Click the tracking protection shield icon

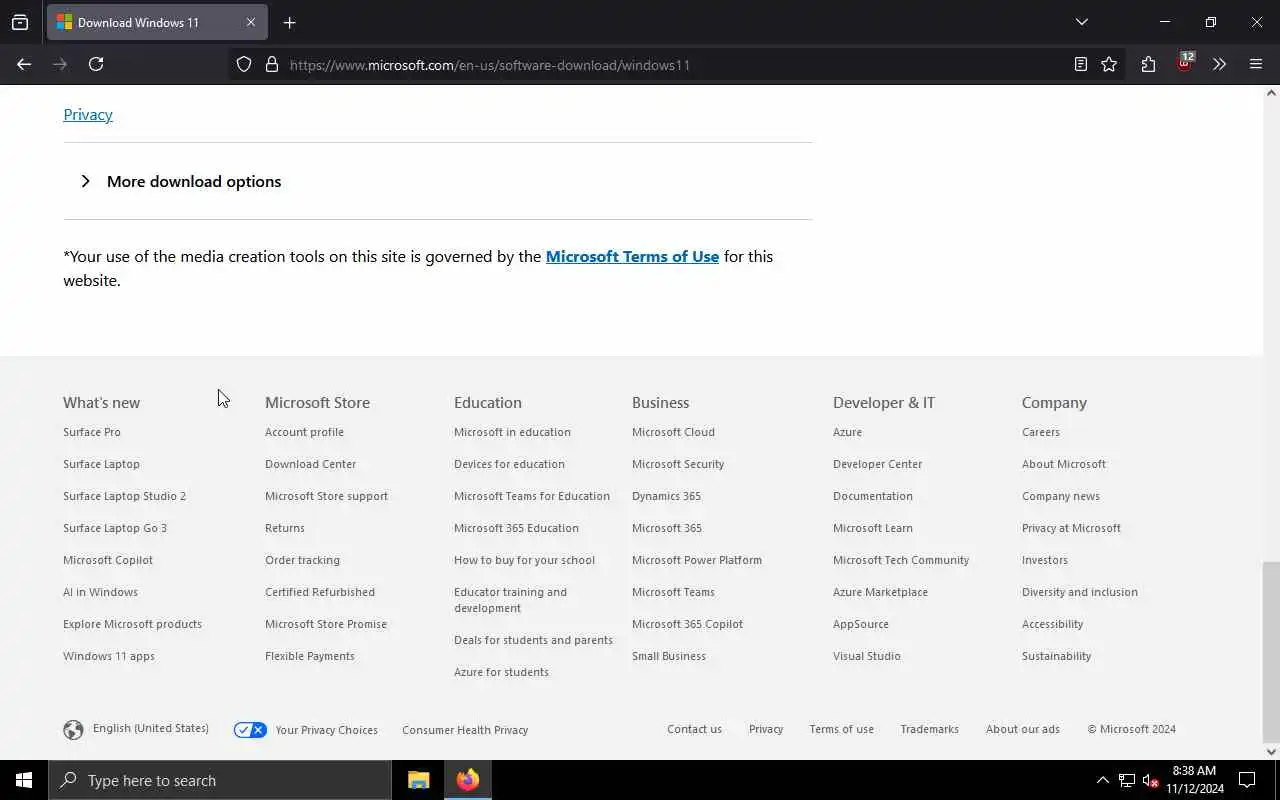click(x=244, y=64)
